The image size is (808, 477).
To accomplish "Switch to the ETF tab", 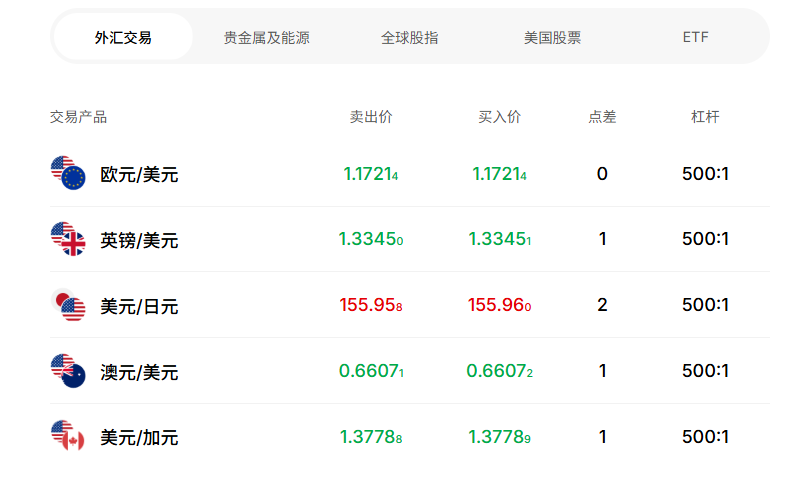I will pyautogui.click(x=696, y=37).
